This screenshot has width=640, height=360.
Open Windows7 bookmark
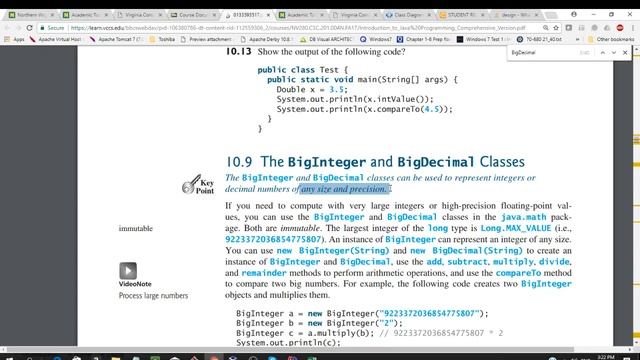(376, 39)
